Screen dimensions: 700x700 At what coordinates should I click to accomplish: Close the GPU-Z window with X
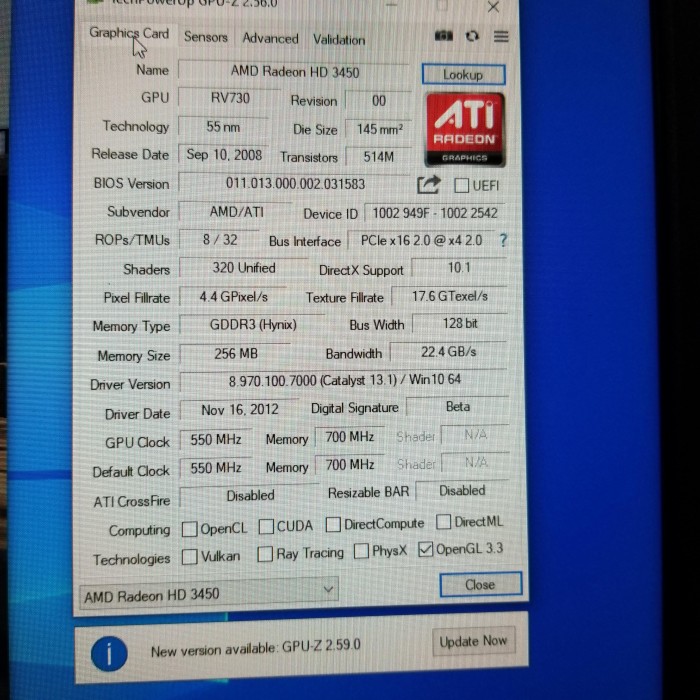coord(493,7)
